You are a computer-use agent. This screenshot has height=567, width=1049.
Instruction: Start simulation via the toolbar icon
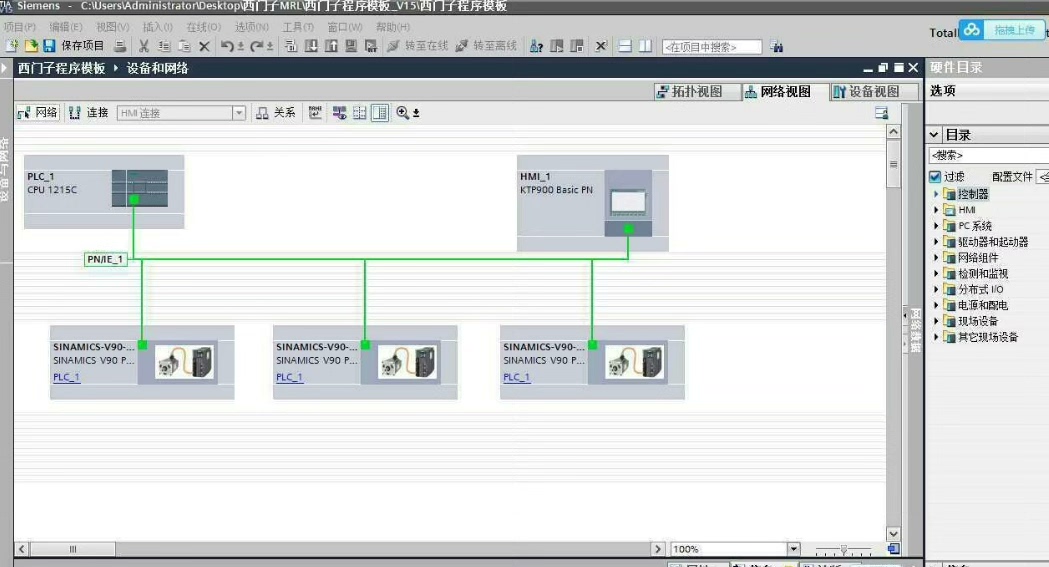[351, 46]
